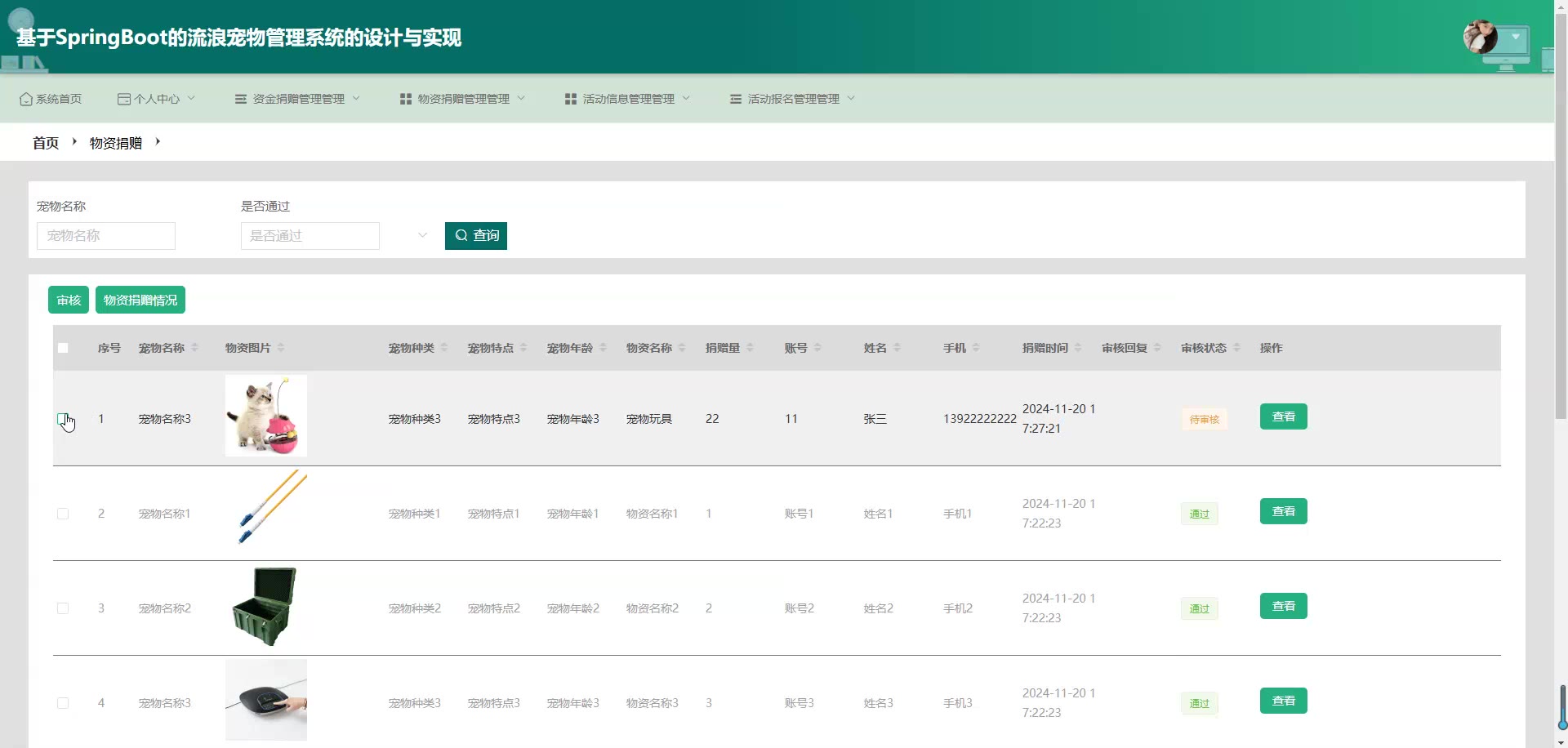The image size is (1568, 748).
Task: Sort by 审核状态 column arrows
Action: (1236, 348)
